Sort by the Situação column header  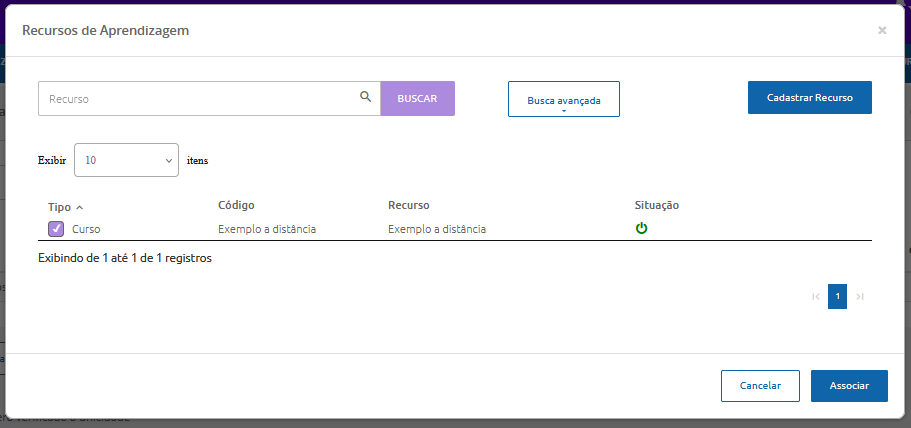(656, 205)
